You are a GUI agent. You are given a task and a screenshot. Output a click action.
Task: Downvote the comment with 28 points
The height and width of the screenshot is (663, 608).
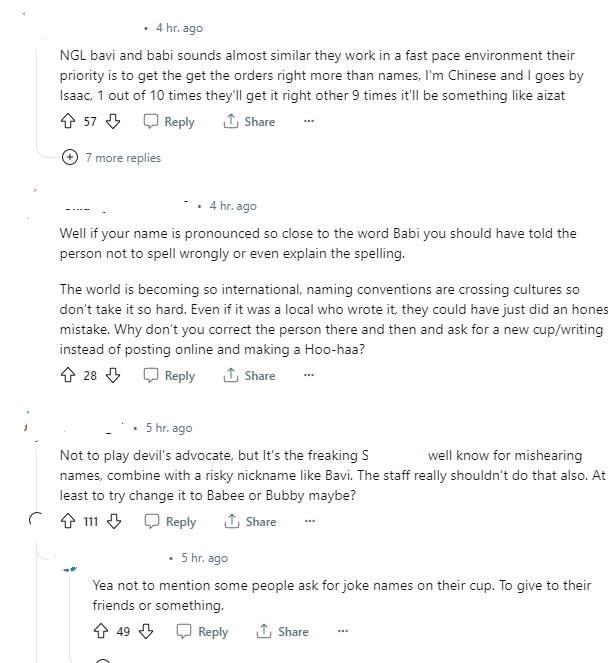(x=113, y=376)
